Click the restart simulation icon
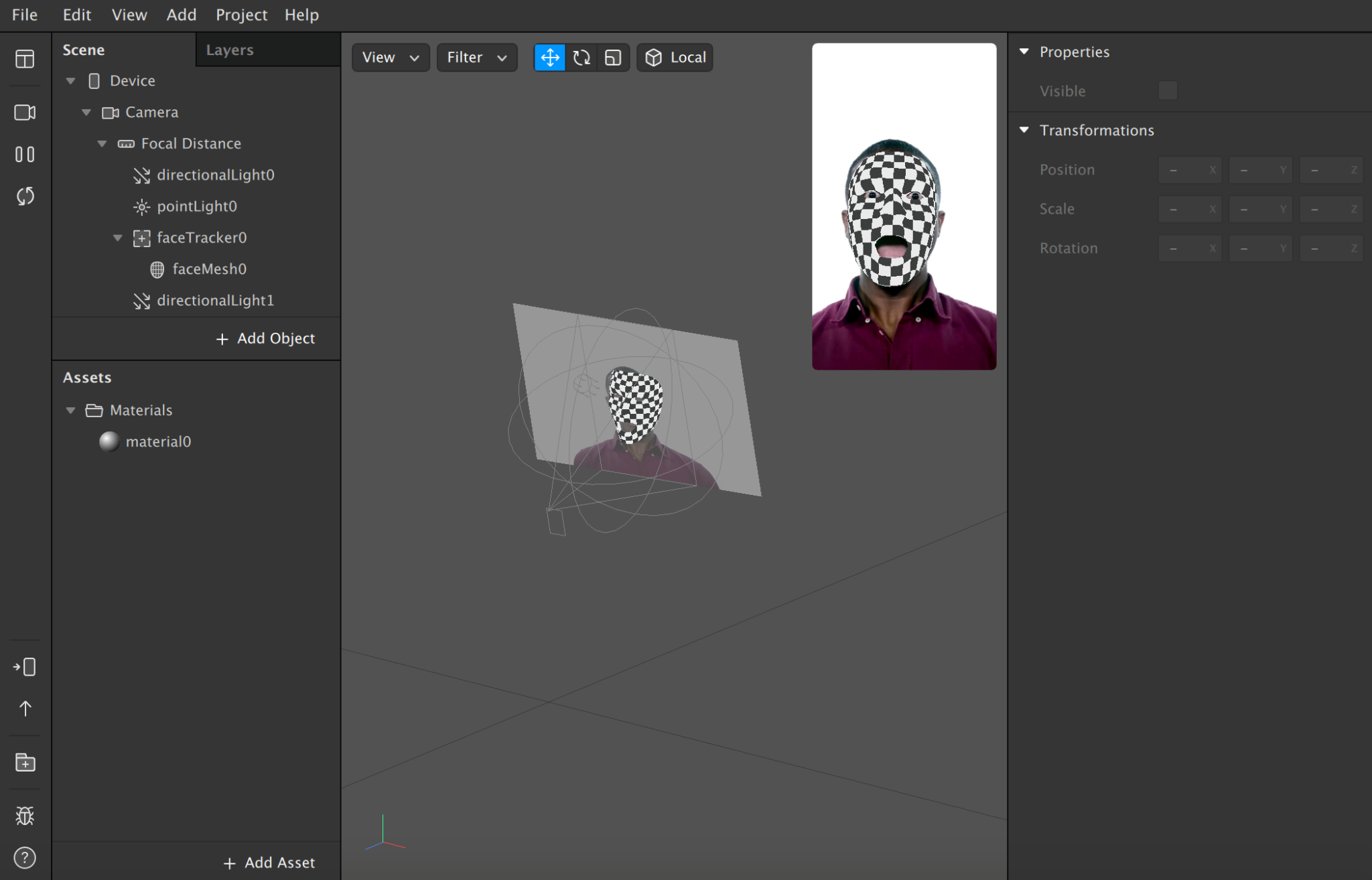 coord(25,196)
